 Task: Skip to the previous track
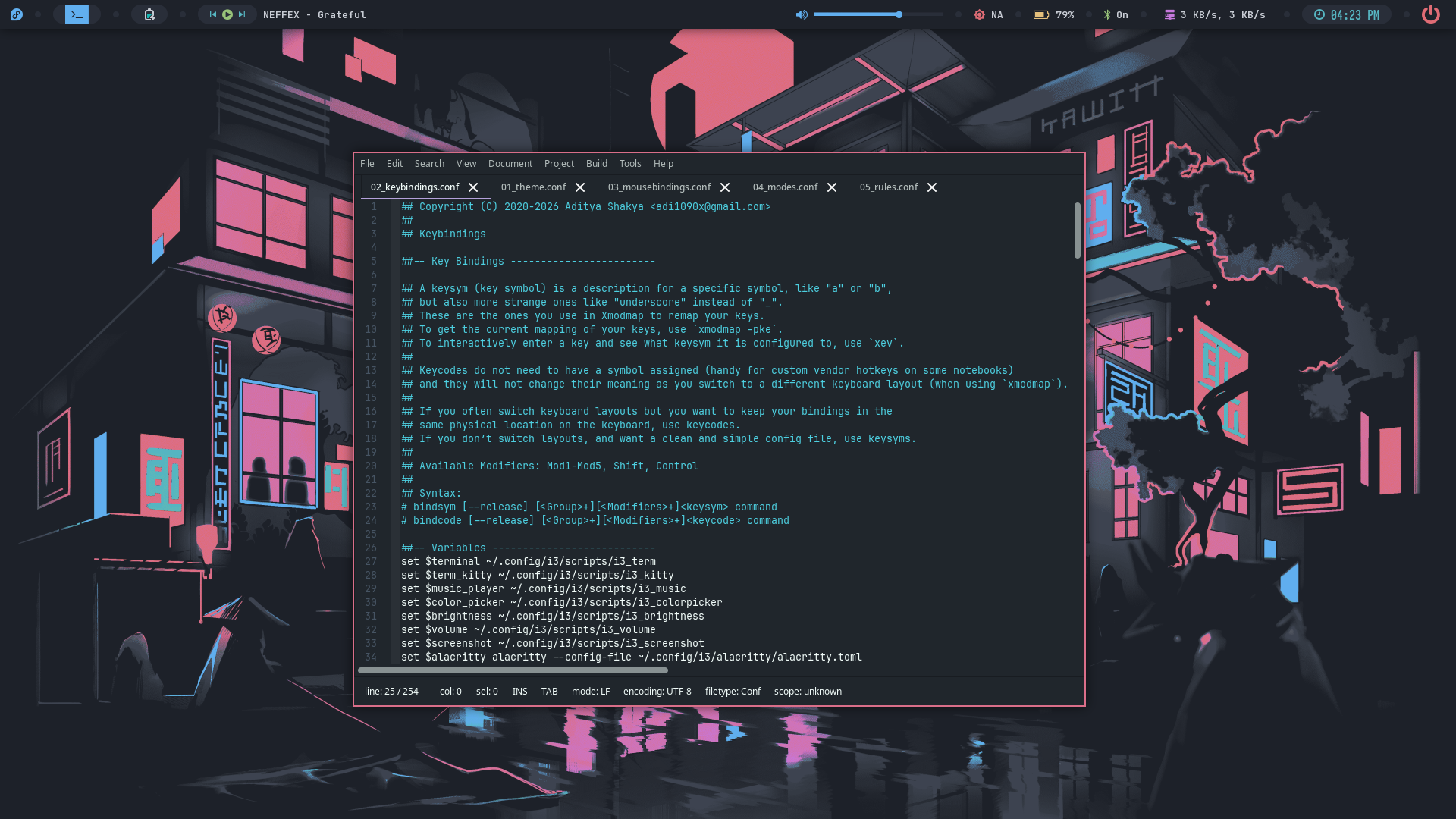pyautogui.click(x=213, y=14)
